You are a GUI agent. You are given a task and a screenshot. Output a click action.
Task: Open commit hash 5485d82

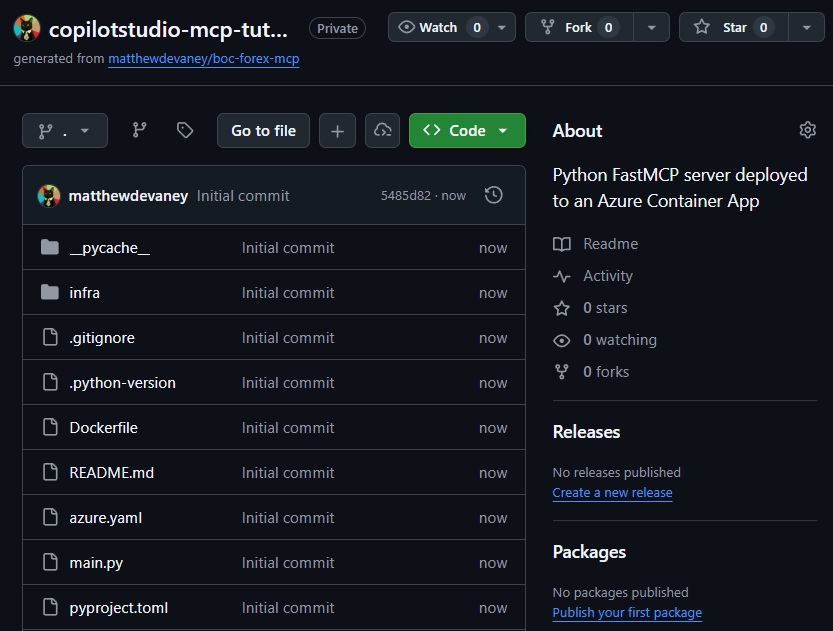point(405,195)
